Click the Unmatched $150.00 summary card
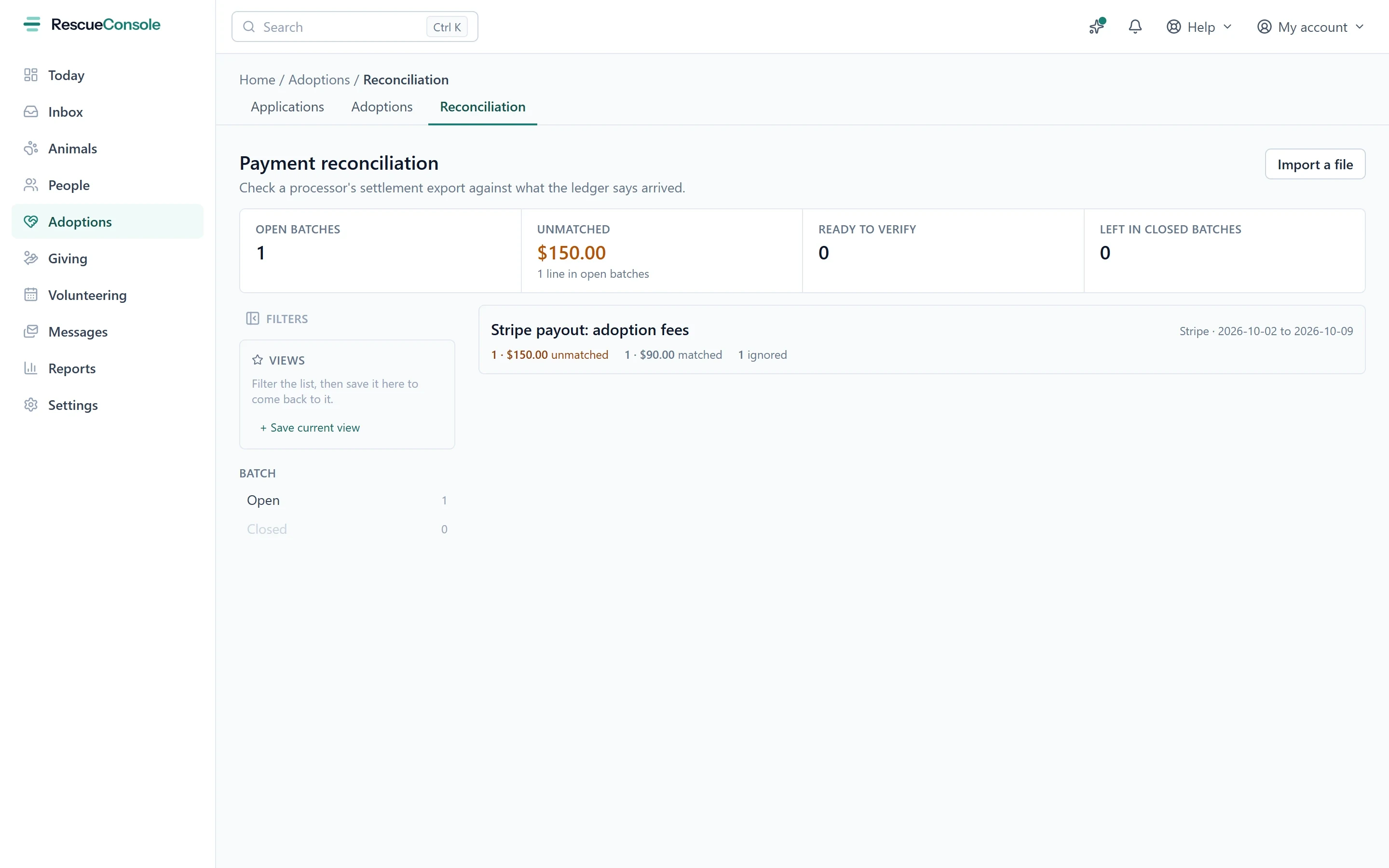1389x868 pixels. point(661,251)
